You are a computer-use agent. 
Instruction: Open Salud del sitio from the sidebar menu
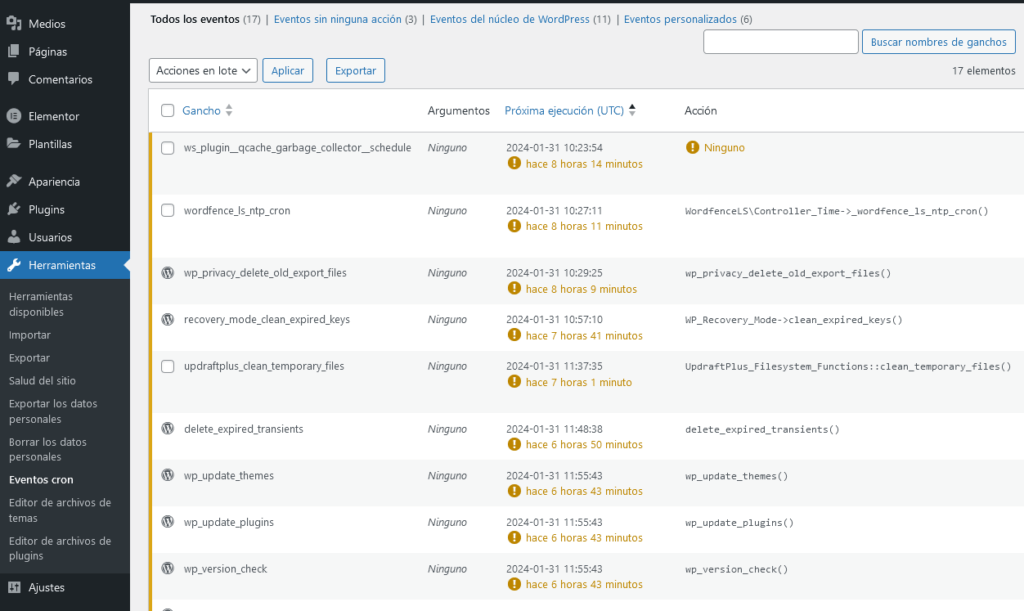42,380
